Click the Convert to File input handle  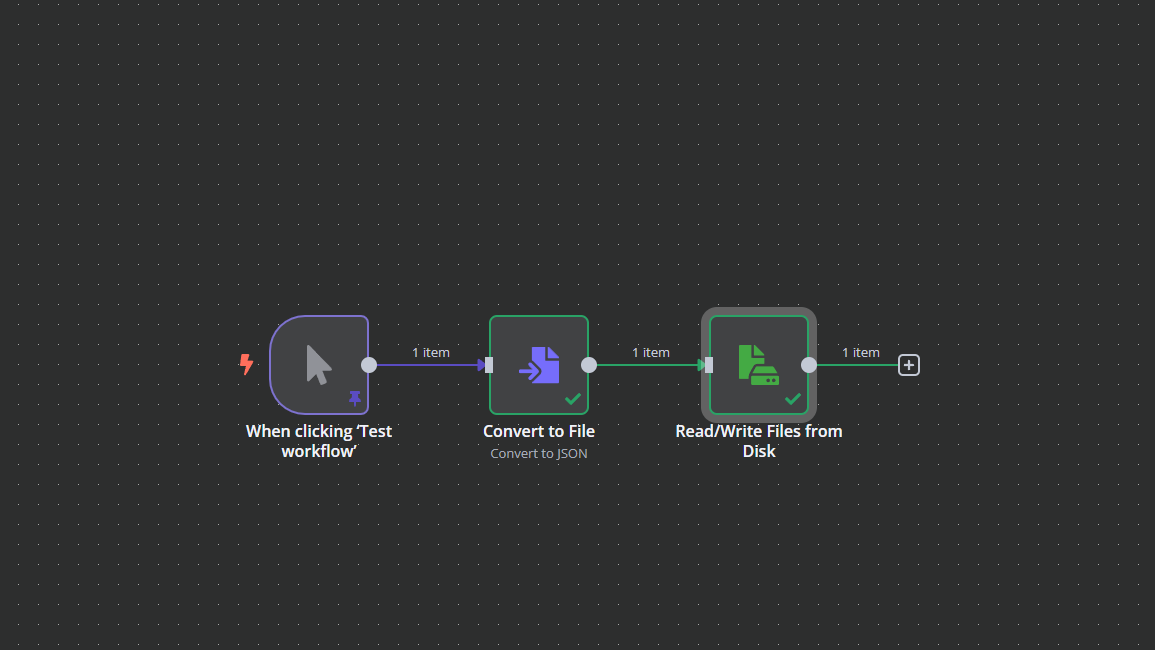coord(489,365)
